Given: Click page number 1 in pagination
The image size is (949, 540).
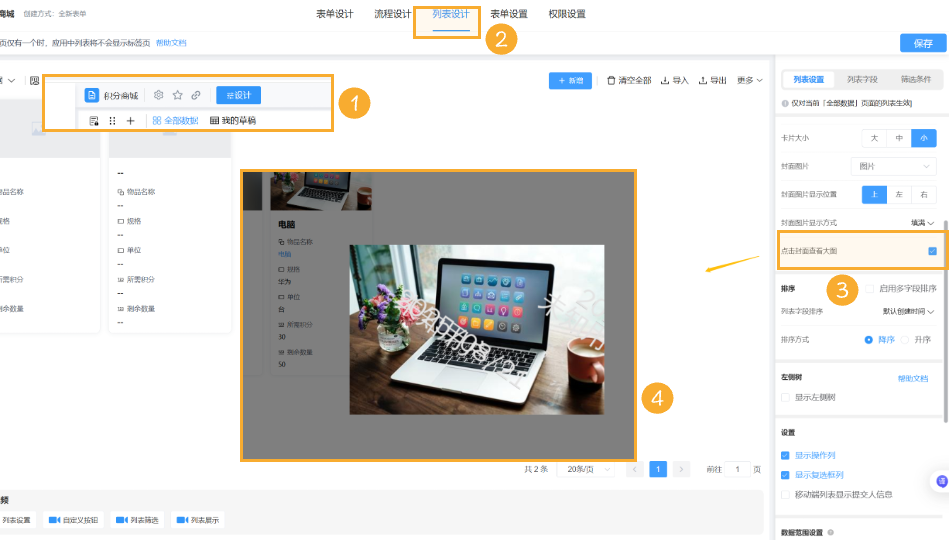Looking at the screenshot, I should (658, 469).
